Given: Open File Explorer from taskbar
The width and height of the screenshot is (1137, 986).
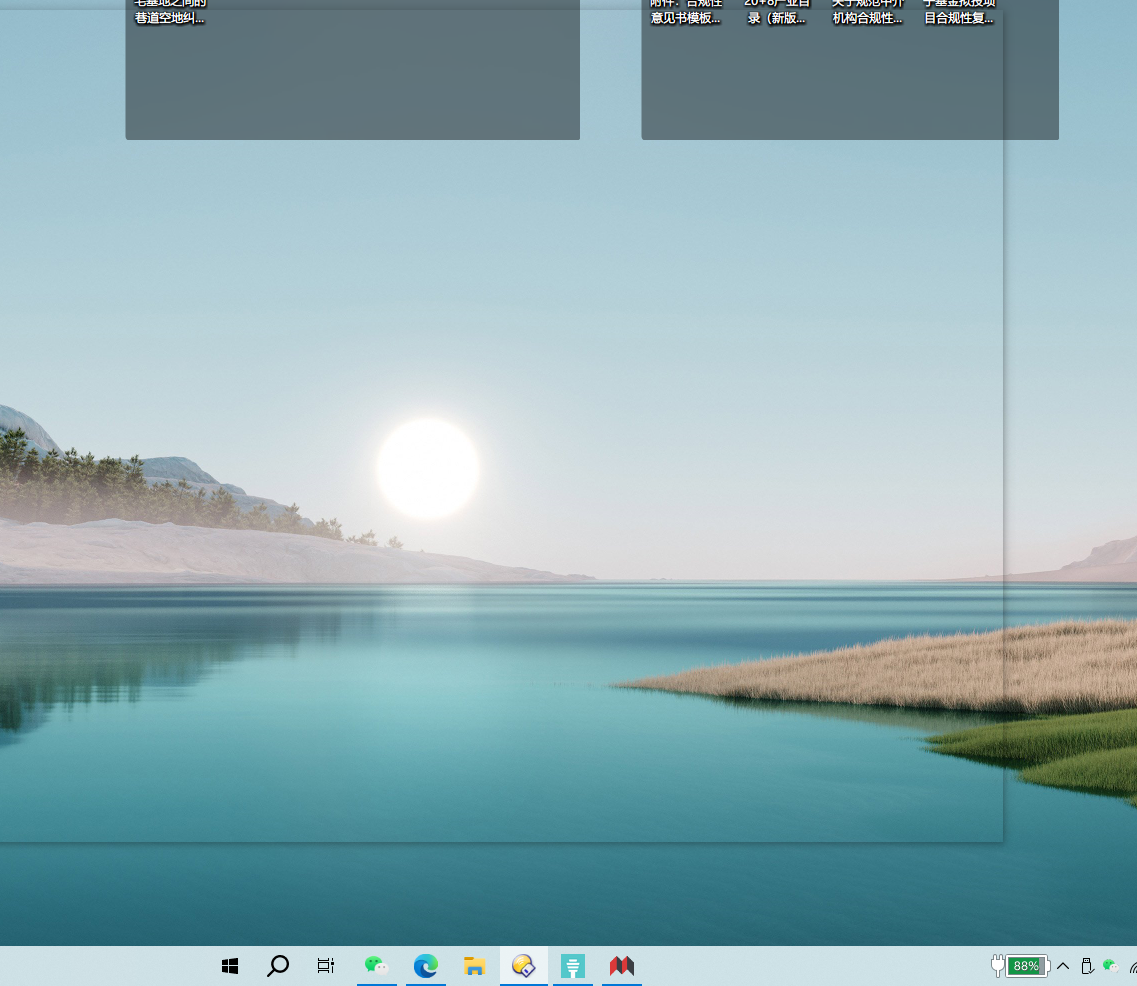Looking at the screenshot, I should pyautogui.click(x=475, y=966).
